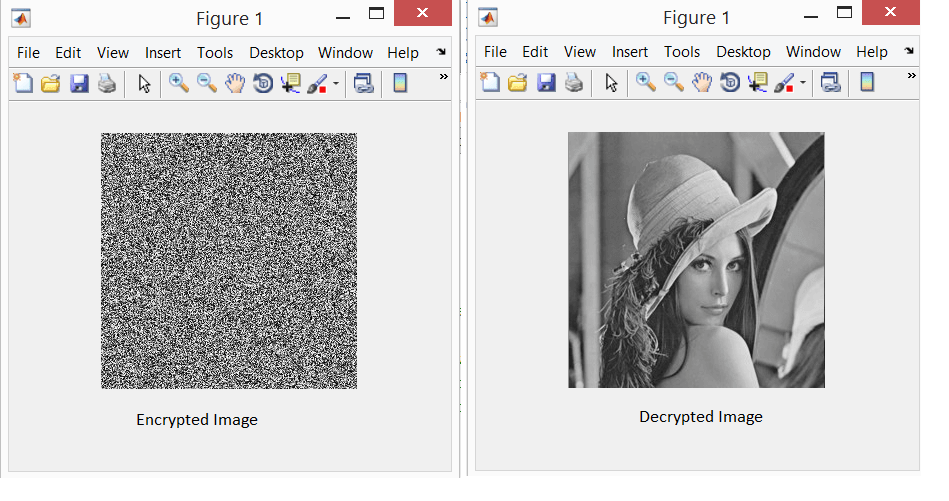Image resolution: width=949 pixels, height=501 pixels.
Task: Click Open File icon in left window
Action: click(51, 83)
